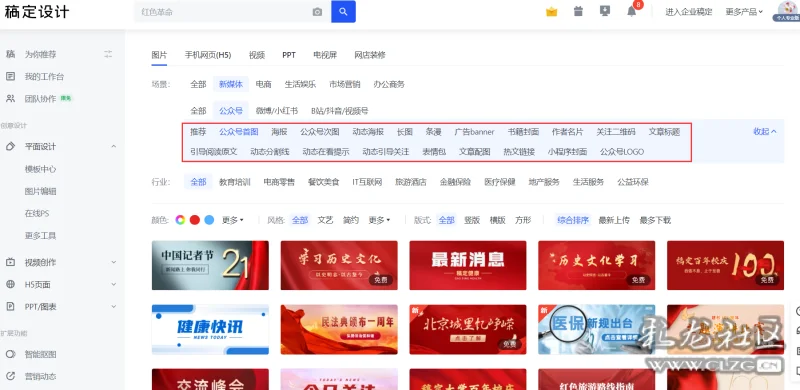This screenshot has height=390, width=800.
Task: Open the 更多 style dropdown
Action: pos(379,220)
